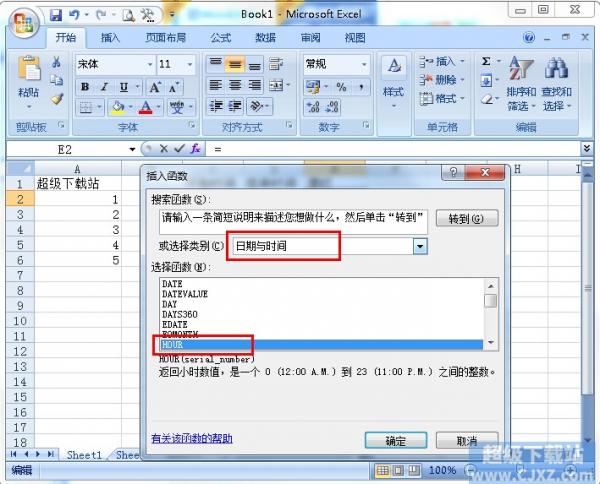Viewport: 600px width, 484px height.
Task: Select the Format Painter brush
Action: coord(57,99)
